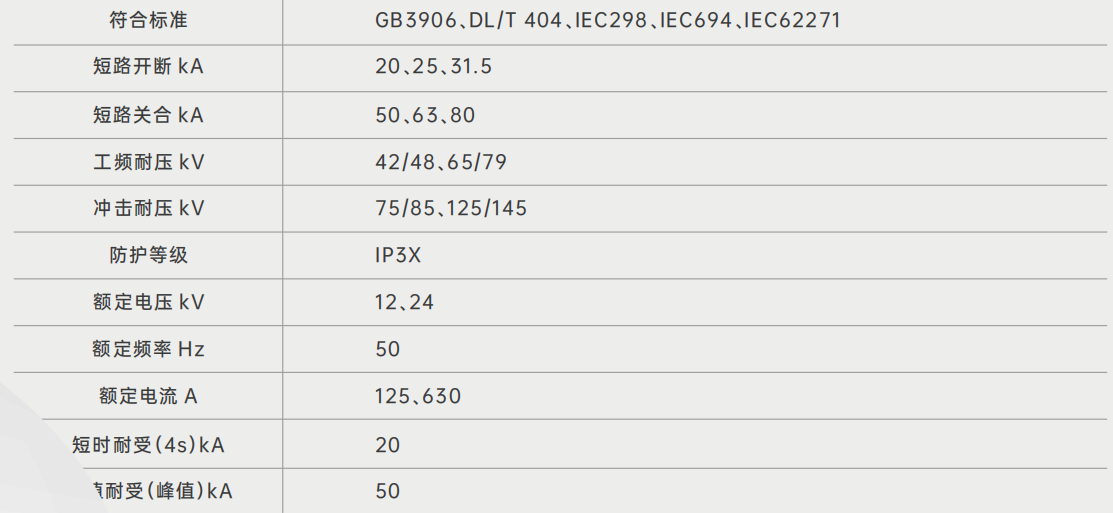Viewport: 1113px width, 513px height.
Task: Click the value 20、25、31.5
Action: click(433, 67)
